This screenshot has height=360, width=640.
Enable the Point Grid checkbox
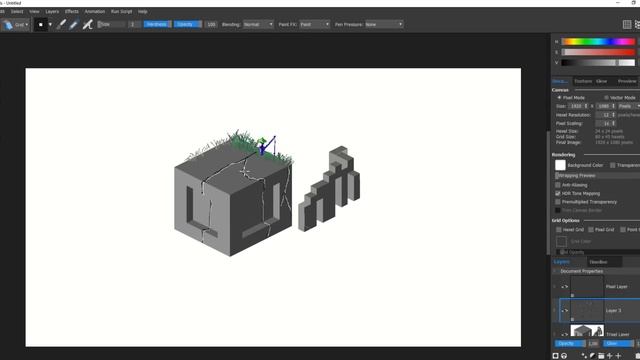tap(623, 230)
